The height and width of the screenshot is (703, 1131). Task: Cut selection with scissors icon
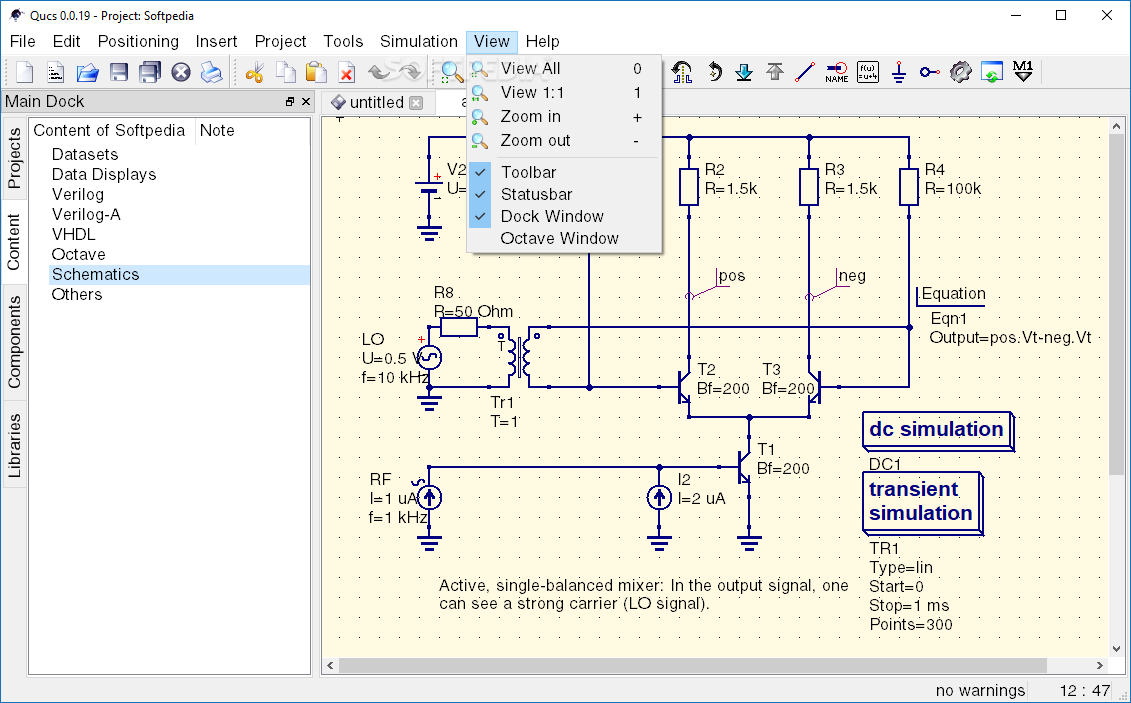(x=255, y=72)
